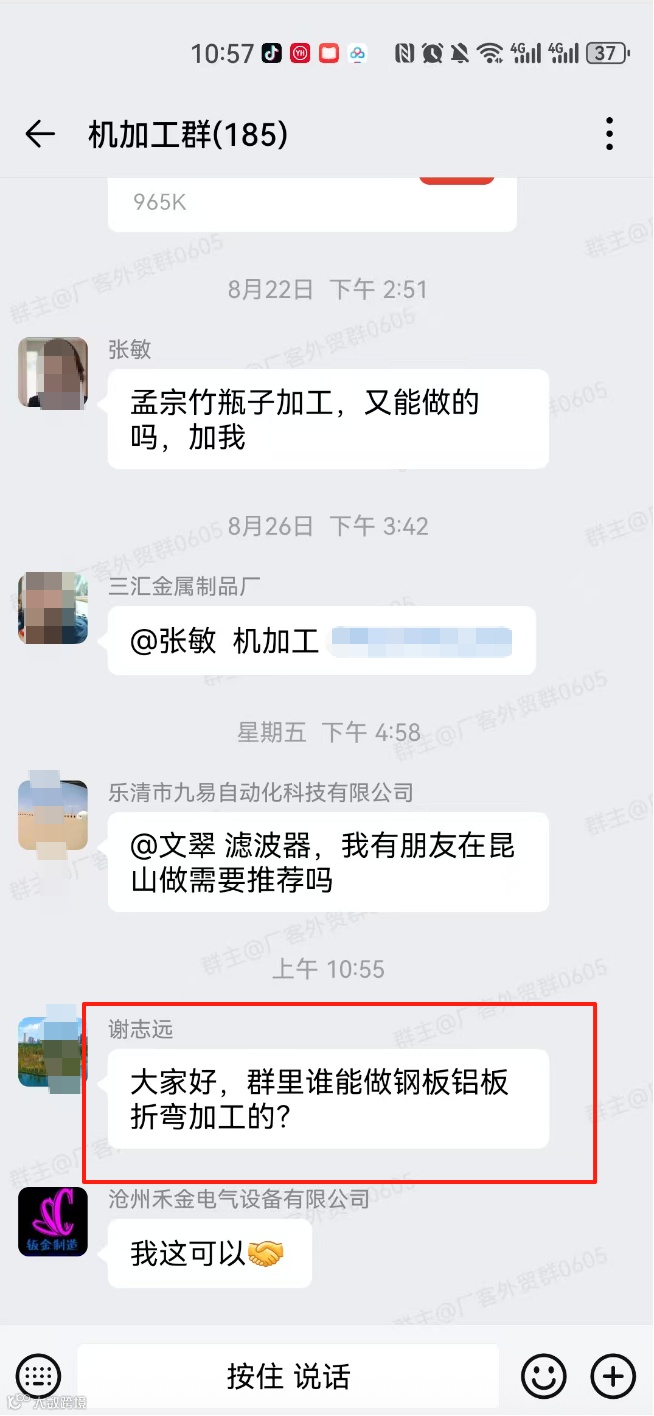
Task: Open the three-dot group menu
Action: click(609, 134)
